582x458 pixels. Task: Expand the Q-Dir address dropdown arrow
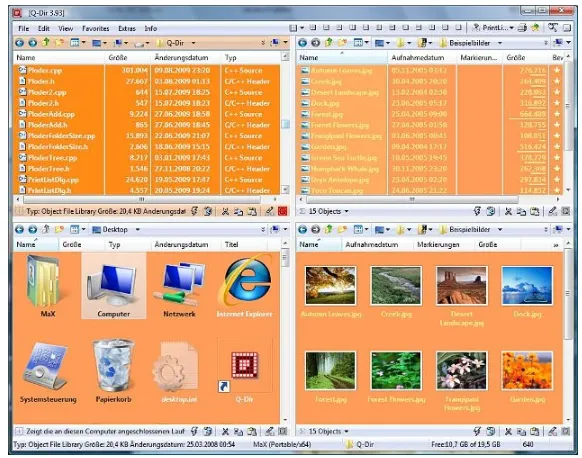[x=193, y=43]
